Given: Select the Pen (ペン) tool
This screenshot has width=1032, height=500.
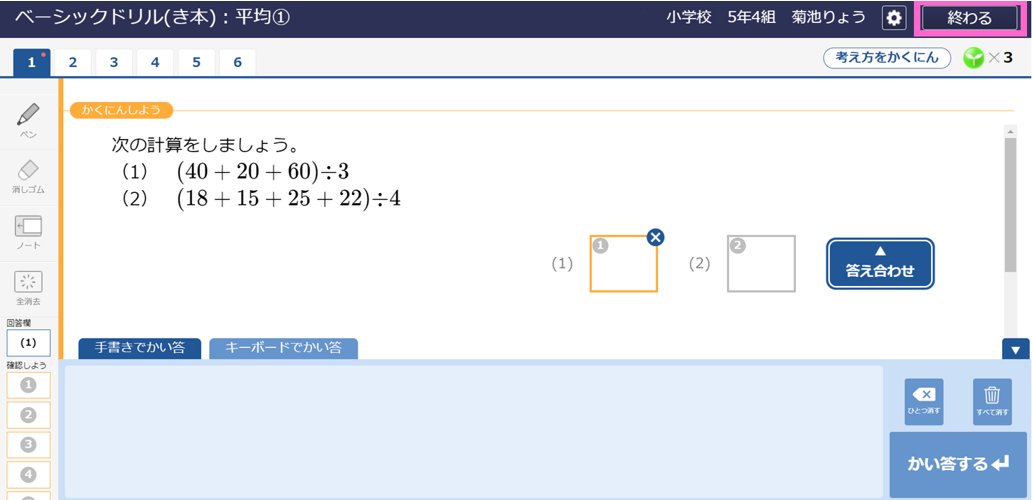Looking at the screenshot, I should [29, 118].
